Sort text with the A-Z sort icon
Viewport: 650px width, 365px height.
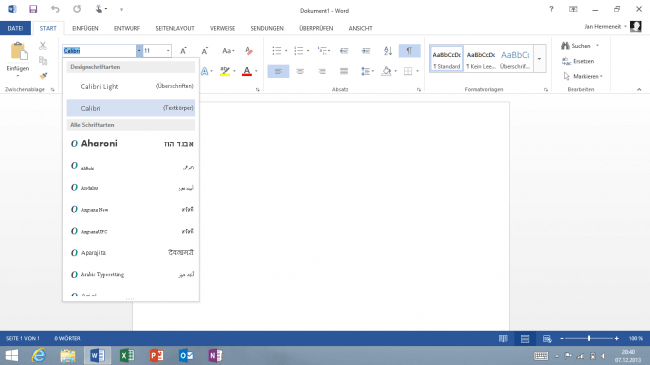click(x=388, y=51)
